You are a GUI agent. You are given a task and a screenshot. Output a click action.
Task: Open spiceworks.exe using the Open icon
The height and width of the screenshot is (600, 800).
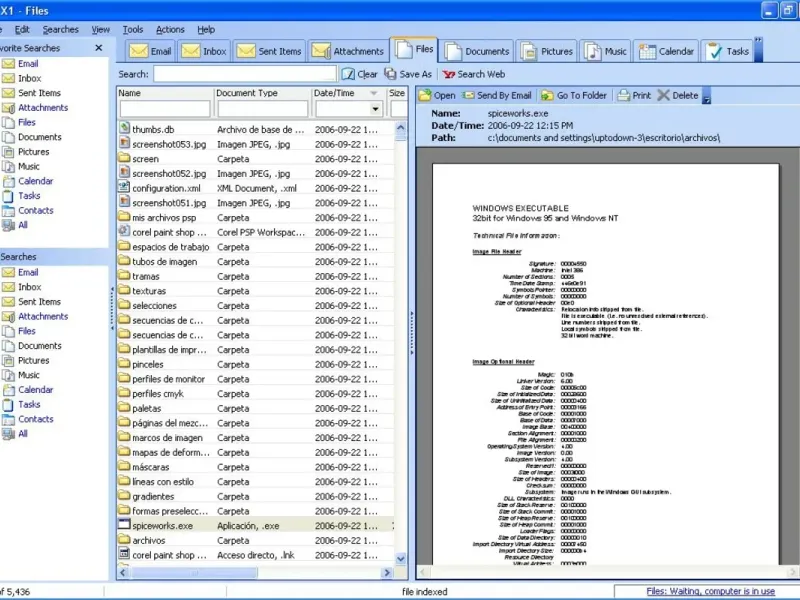(425, 95)
